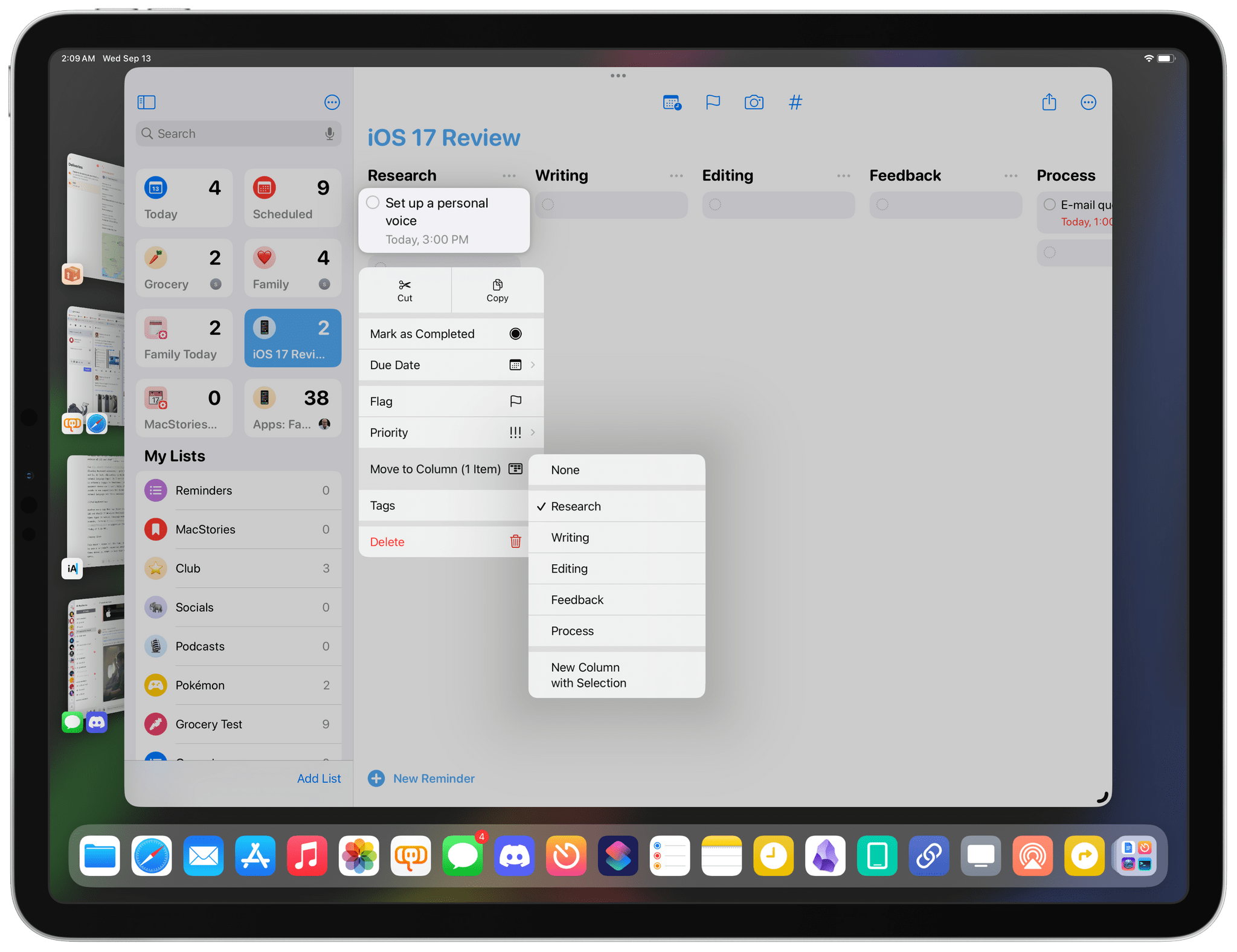Image resolution: width=1237 pixels, height=952 pixels.
Task: Open window multitasking three-dot control
Action: click(x=618, y=76)
